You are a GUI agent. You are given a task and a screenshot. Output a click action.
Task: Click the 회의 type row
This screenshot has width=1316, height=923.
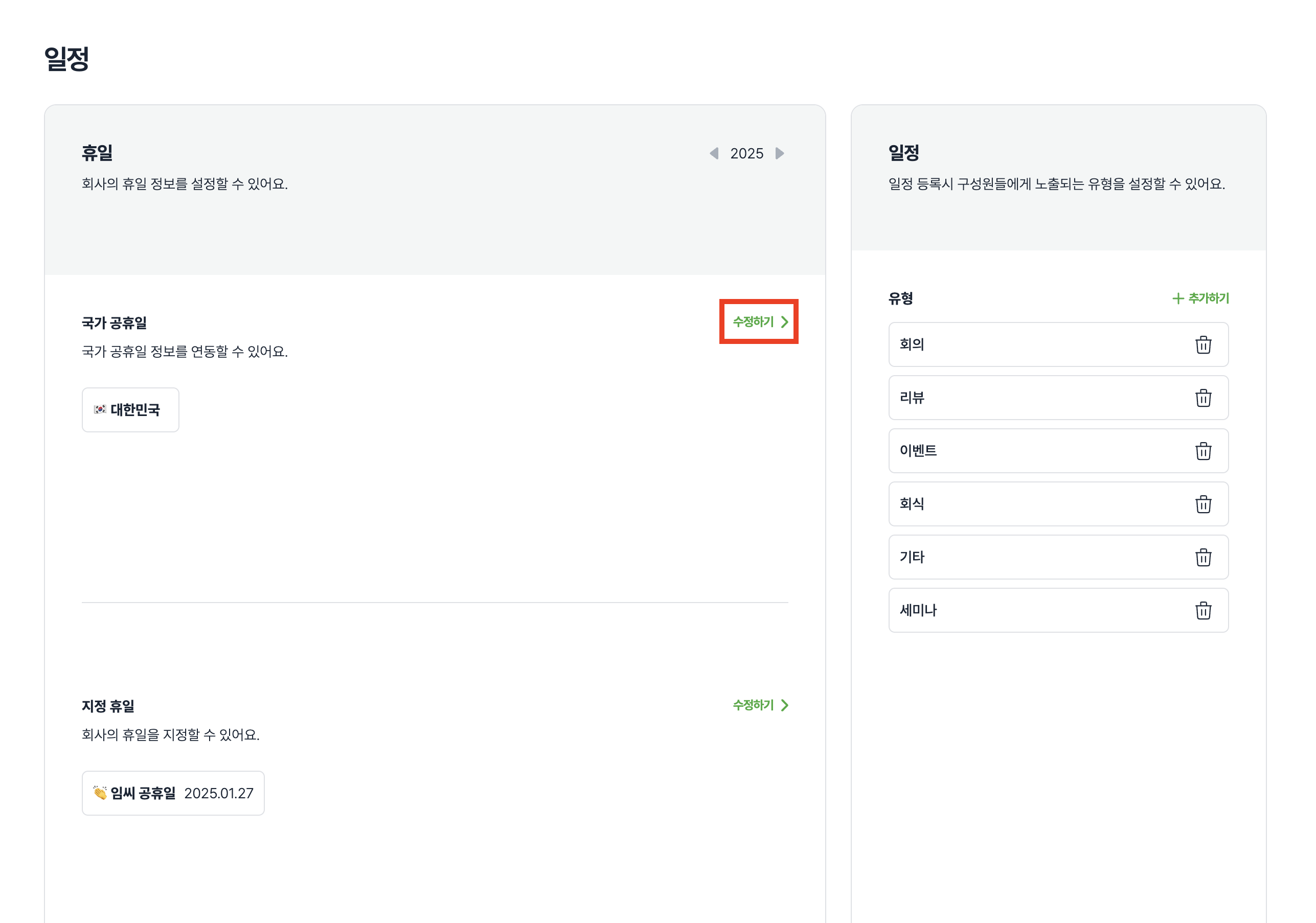click(1032, 345)
